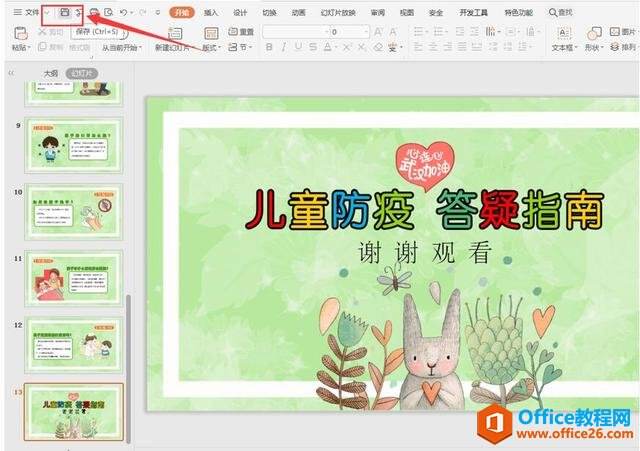Click the Format Painter (格式刷) button
The width and height of the screenshot is (640, 451).
pos(80,47)
